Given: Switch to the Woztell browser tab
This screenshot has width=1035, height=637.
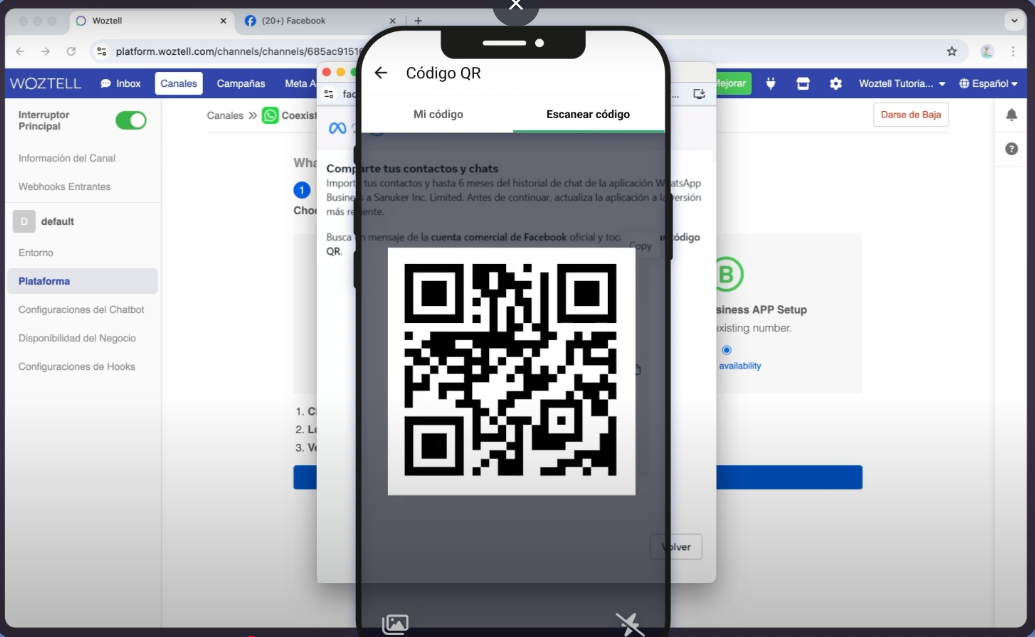Looking at the screenshot, I should (x=151, y=21).
